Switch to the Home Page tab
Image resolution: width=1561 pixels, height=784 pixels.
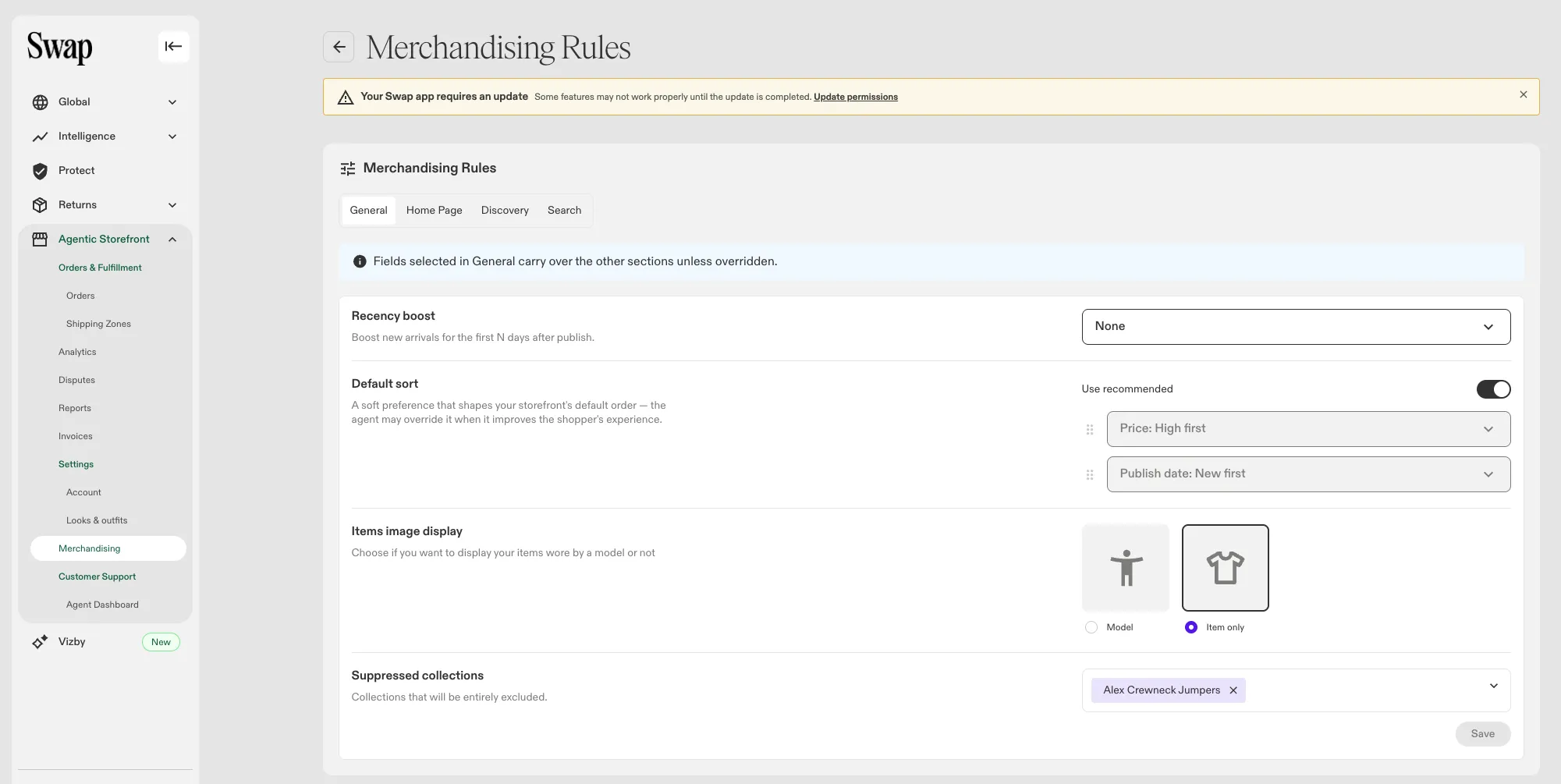pyautogui.click(x=434, y=211)
